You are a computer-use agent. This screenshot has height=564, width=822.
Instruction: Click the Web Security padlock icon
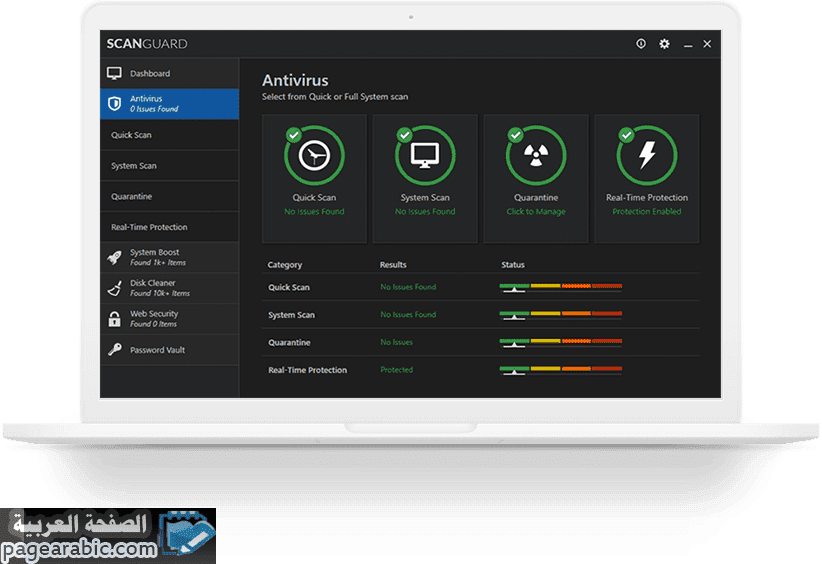(114, 319)
